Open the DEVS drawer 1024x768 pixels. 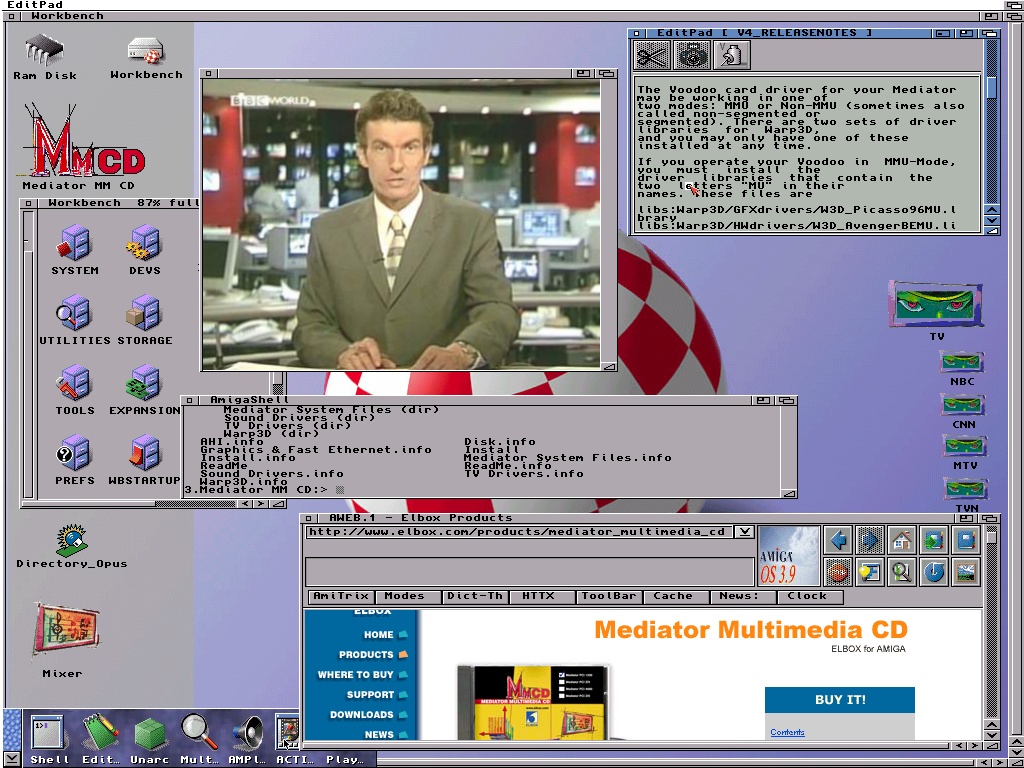[144, 242]
